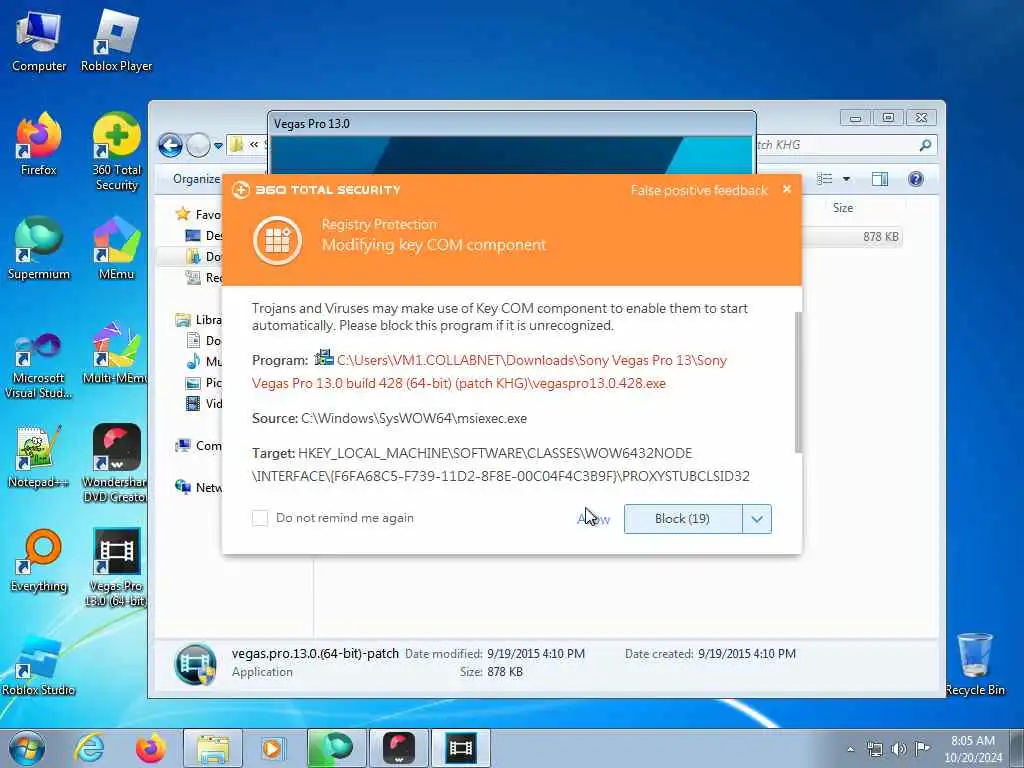Open Firefox desktop shortcut
The image size is (1024, 768).
pyautogui.click(x=39, y=145)
